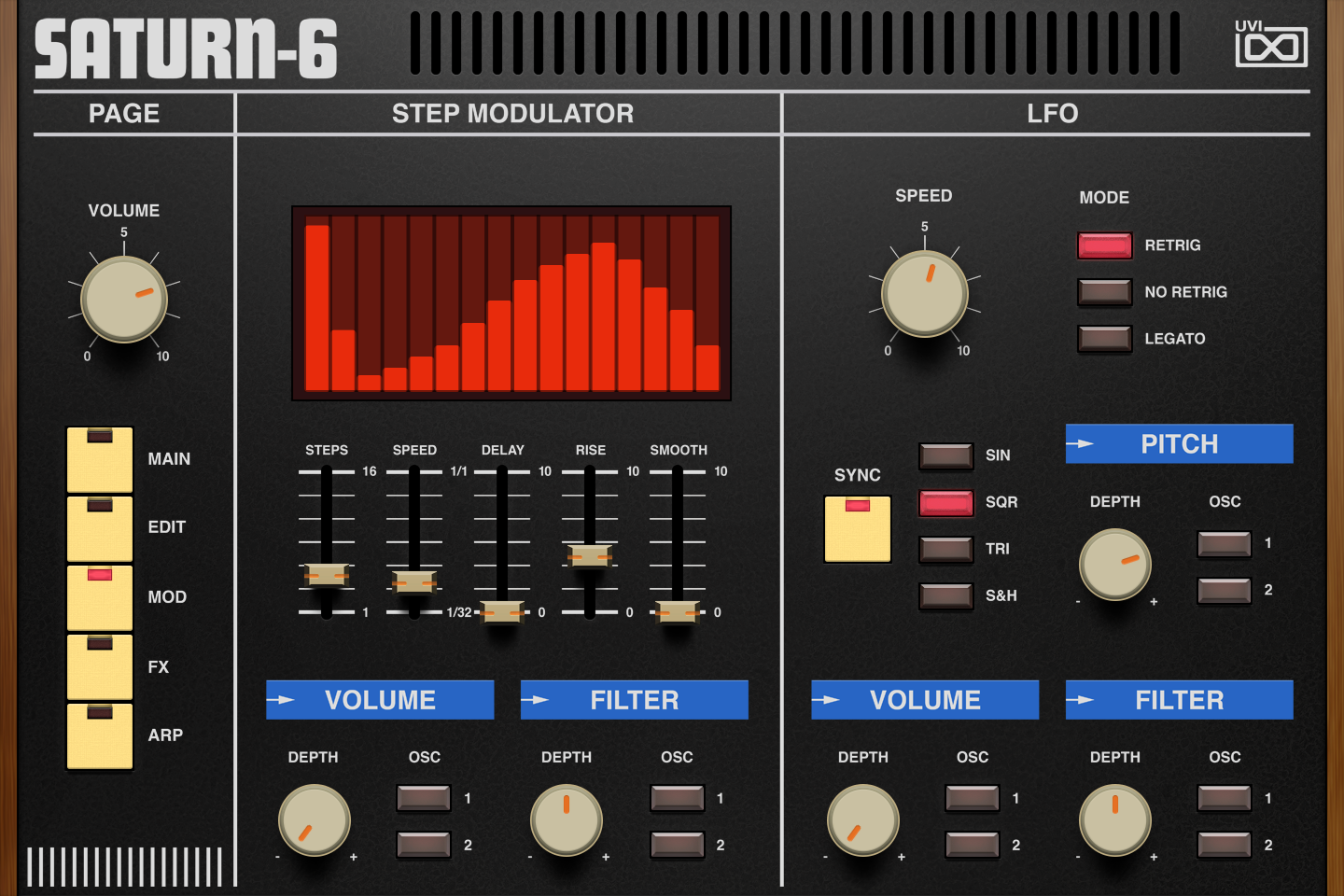Click the LFO SPEED knob
1344x896 pixels.
(925, 293)
